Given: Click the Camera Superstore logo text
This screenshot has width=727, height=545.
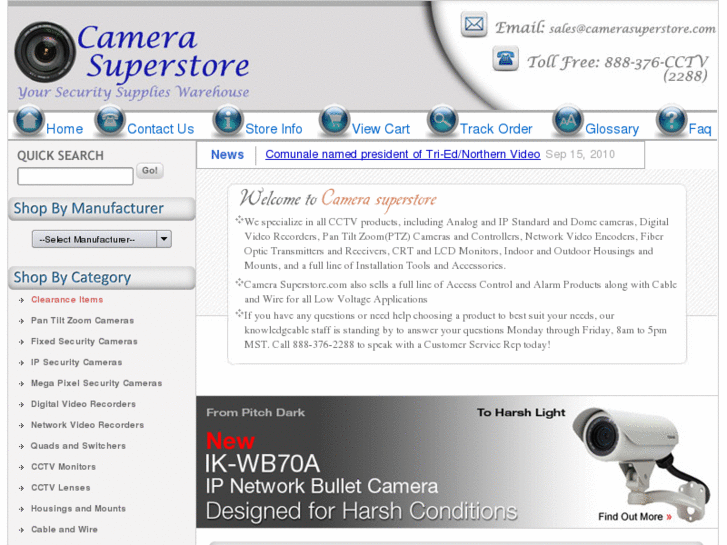Looking at the screenshot, I should (163, 51).
